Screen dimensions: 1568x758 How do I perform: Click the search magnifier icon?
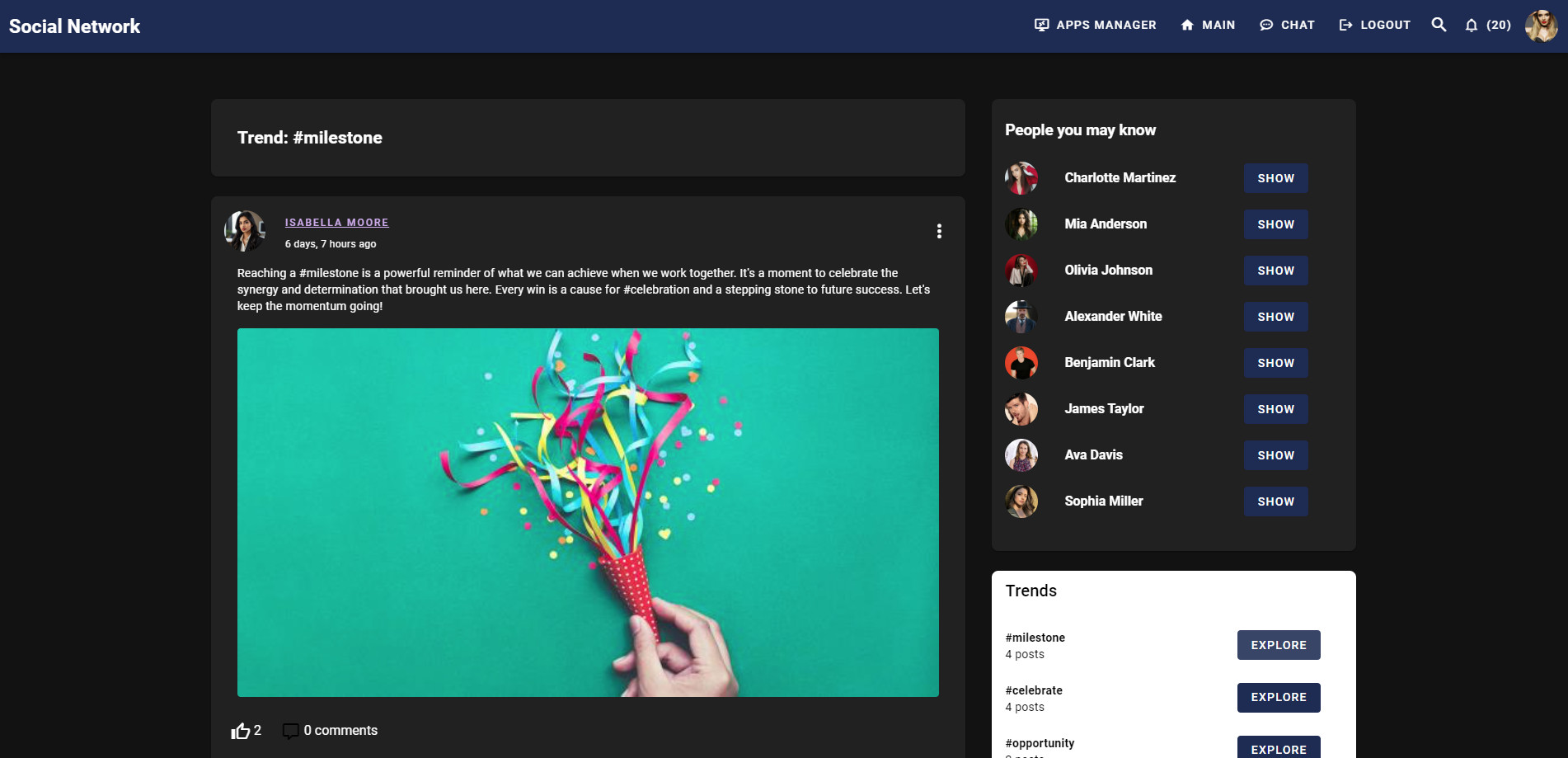(1439, 25)
